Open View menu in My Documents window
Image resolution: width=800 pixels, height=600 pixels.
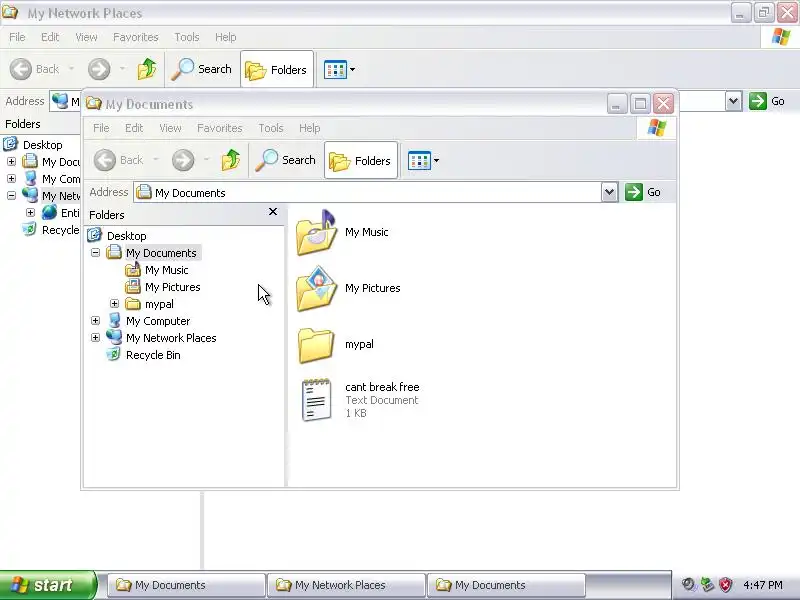coord(170,128)
